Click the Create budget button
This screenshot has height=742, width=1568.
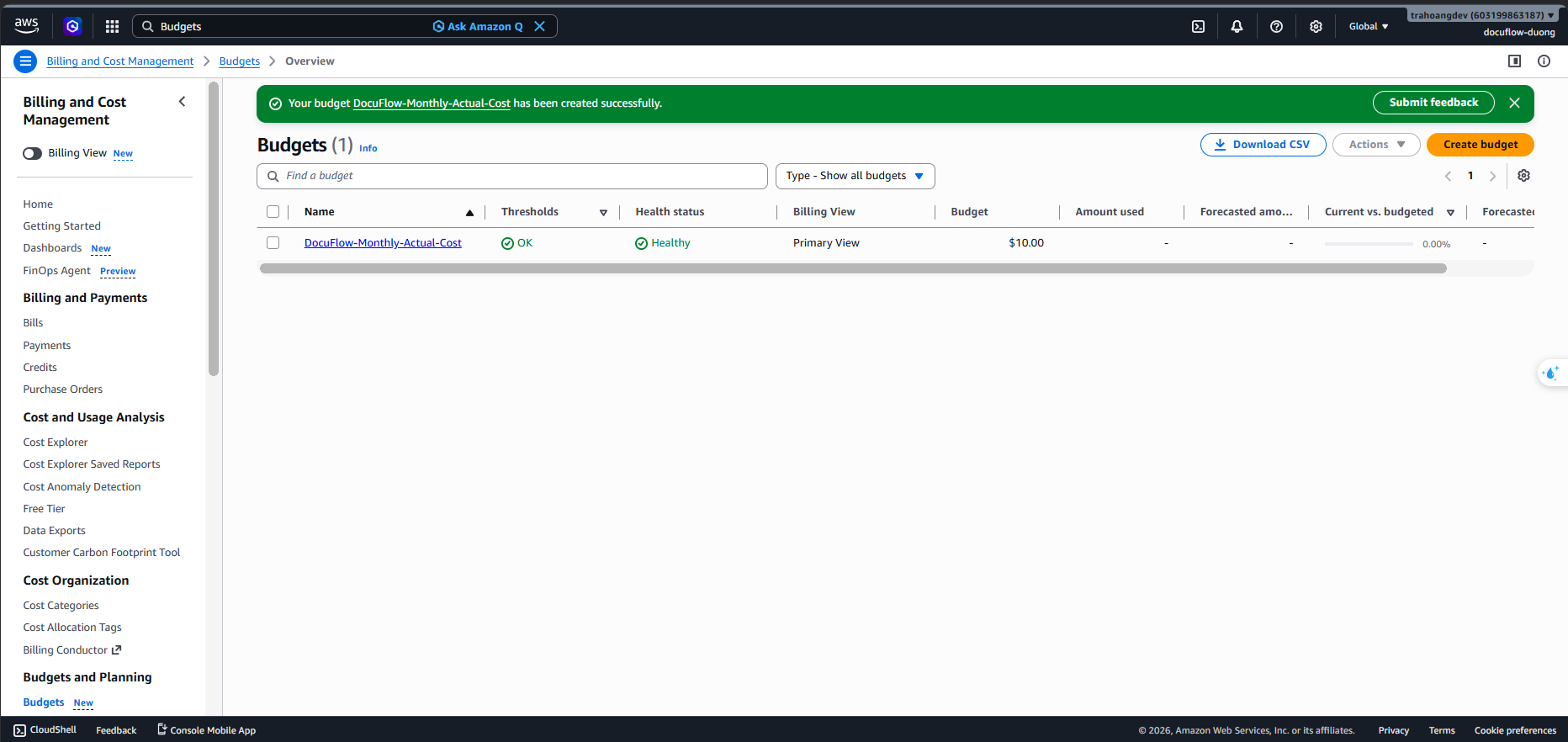[x=1481, y=145]
